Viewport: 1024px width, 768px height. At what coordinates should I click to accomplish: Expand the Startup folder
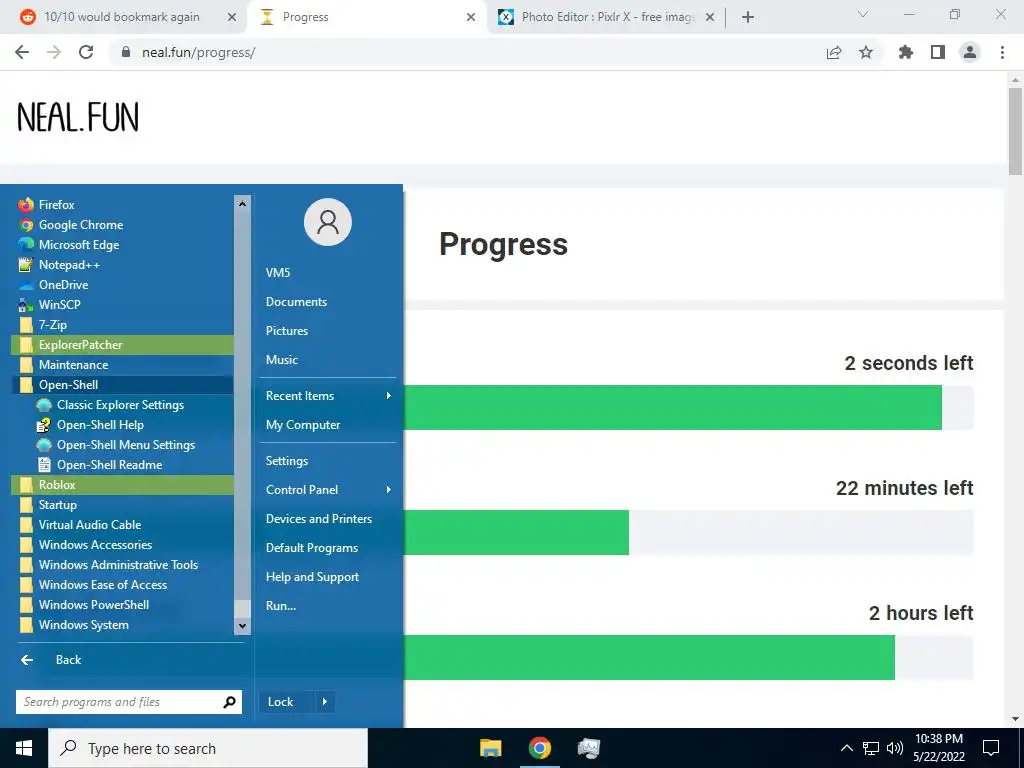(x=122, y=505)
